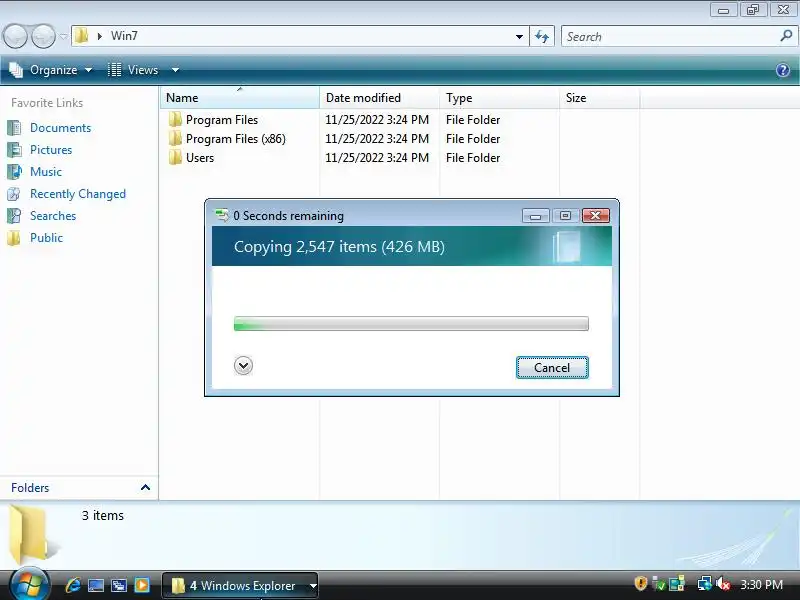Click the Documents sidebar icon
Screen dimensions: 800x600
coord(14,128)
